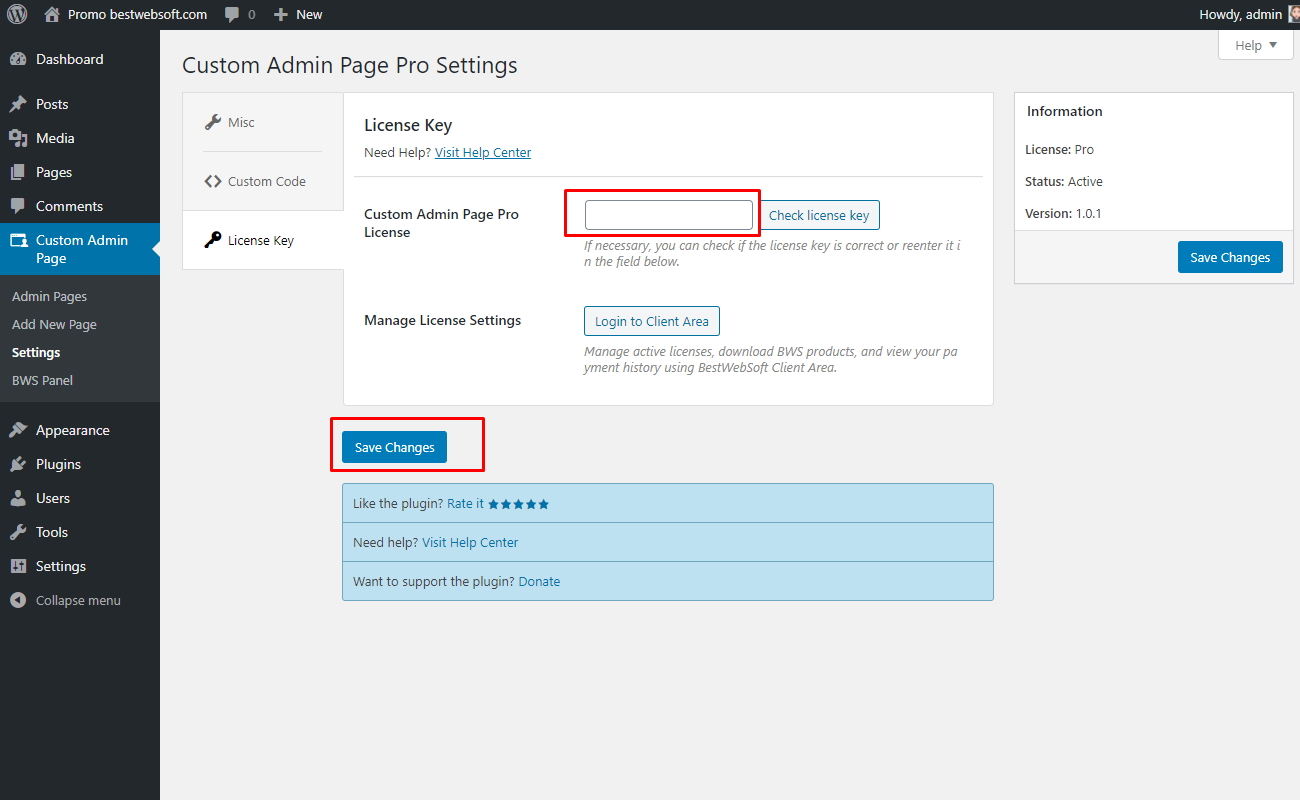The image size is (1300, 800).
Task: Switch to the Custom Code tab
Action: (263, 181)
